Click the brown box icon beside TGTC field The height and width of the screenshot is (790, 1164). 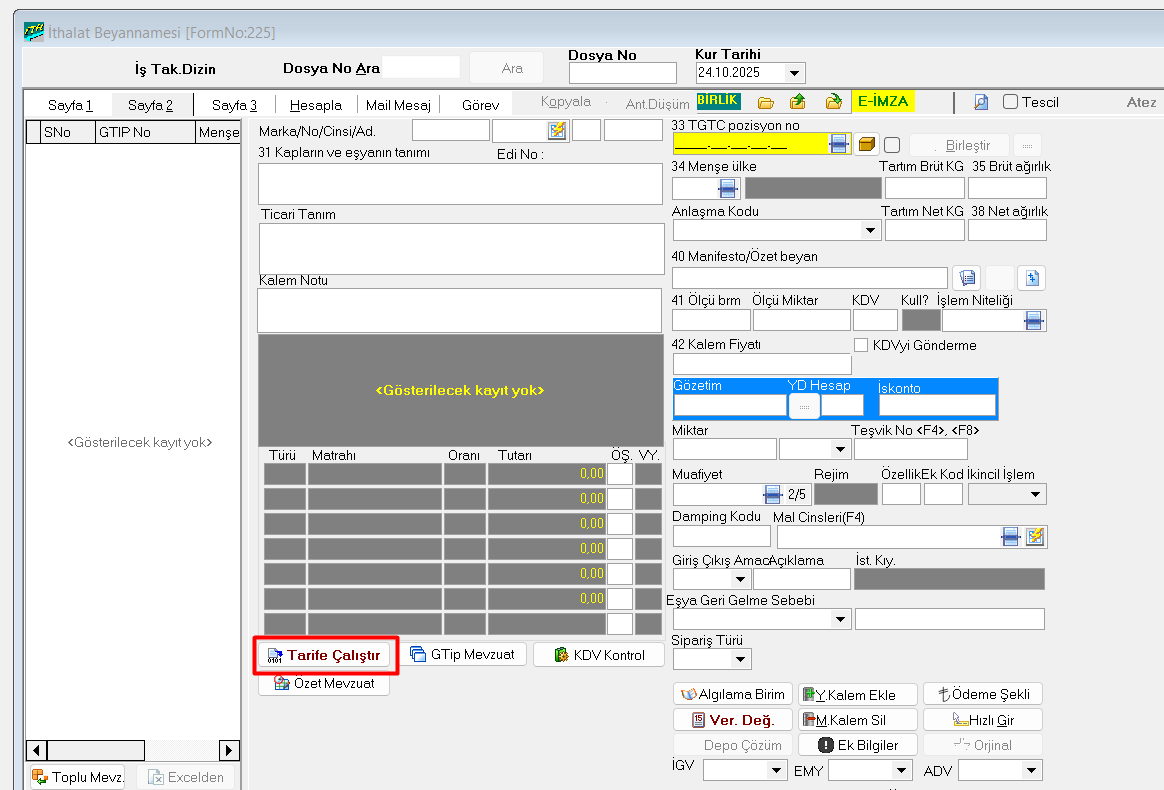coord(867,143)
